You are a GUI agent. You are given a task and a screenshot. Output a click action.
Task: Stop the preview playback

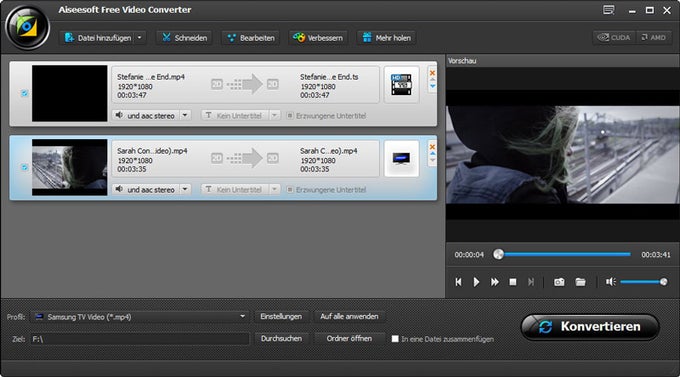[513, 282]
